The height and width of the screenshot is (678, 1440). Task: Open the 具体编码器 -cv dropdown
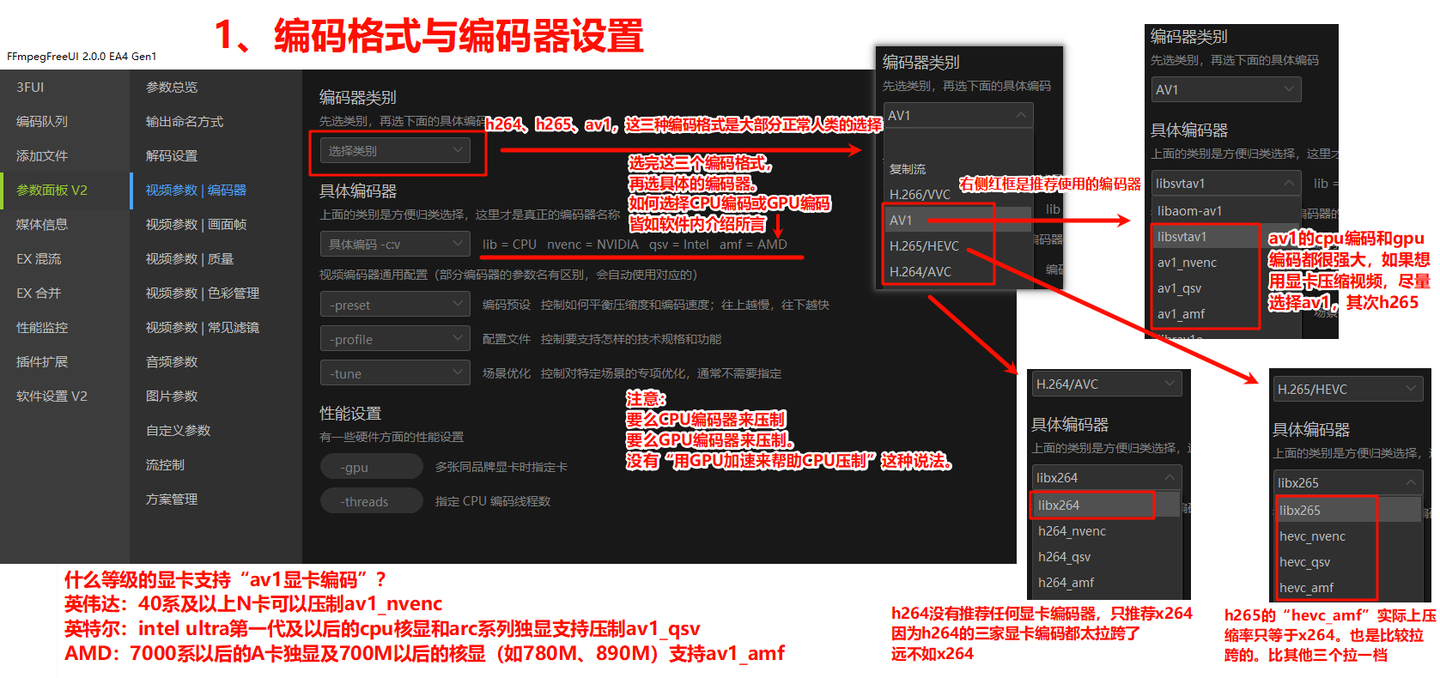coord(396,243)
